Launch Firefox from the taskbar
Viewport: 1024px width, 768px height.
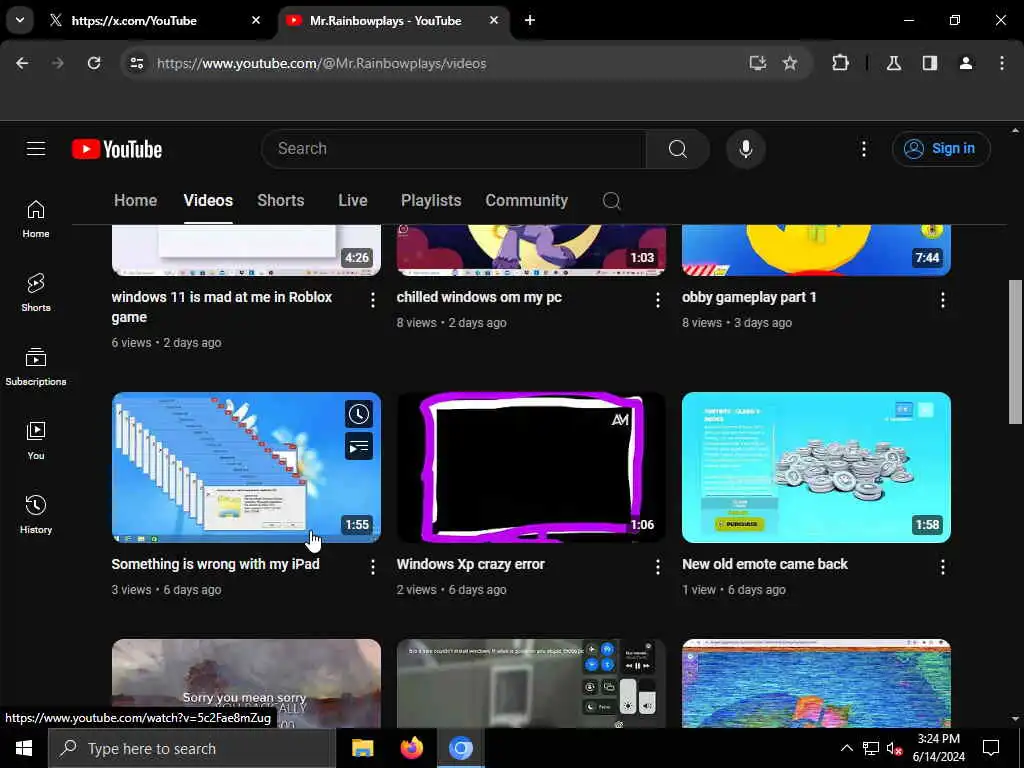point(411,748)
